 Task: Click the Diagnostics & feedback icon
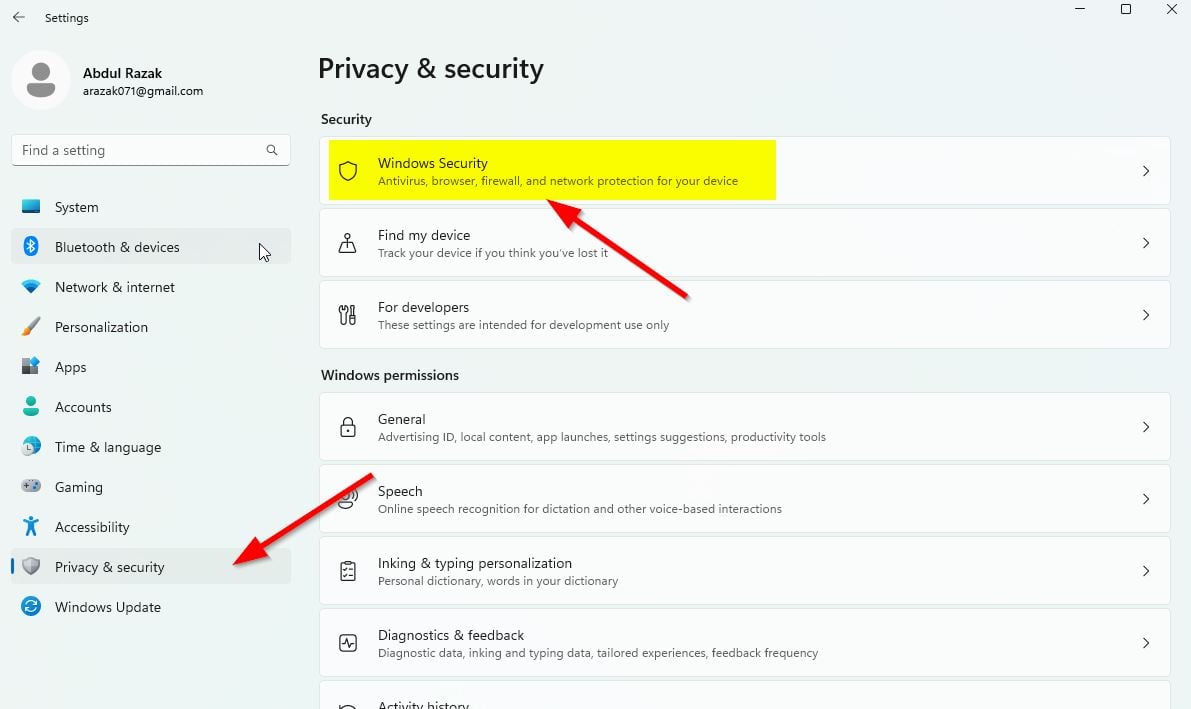(348, 643)
